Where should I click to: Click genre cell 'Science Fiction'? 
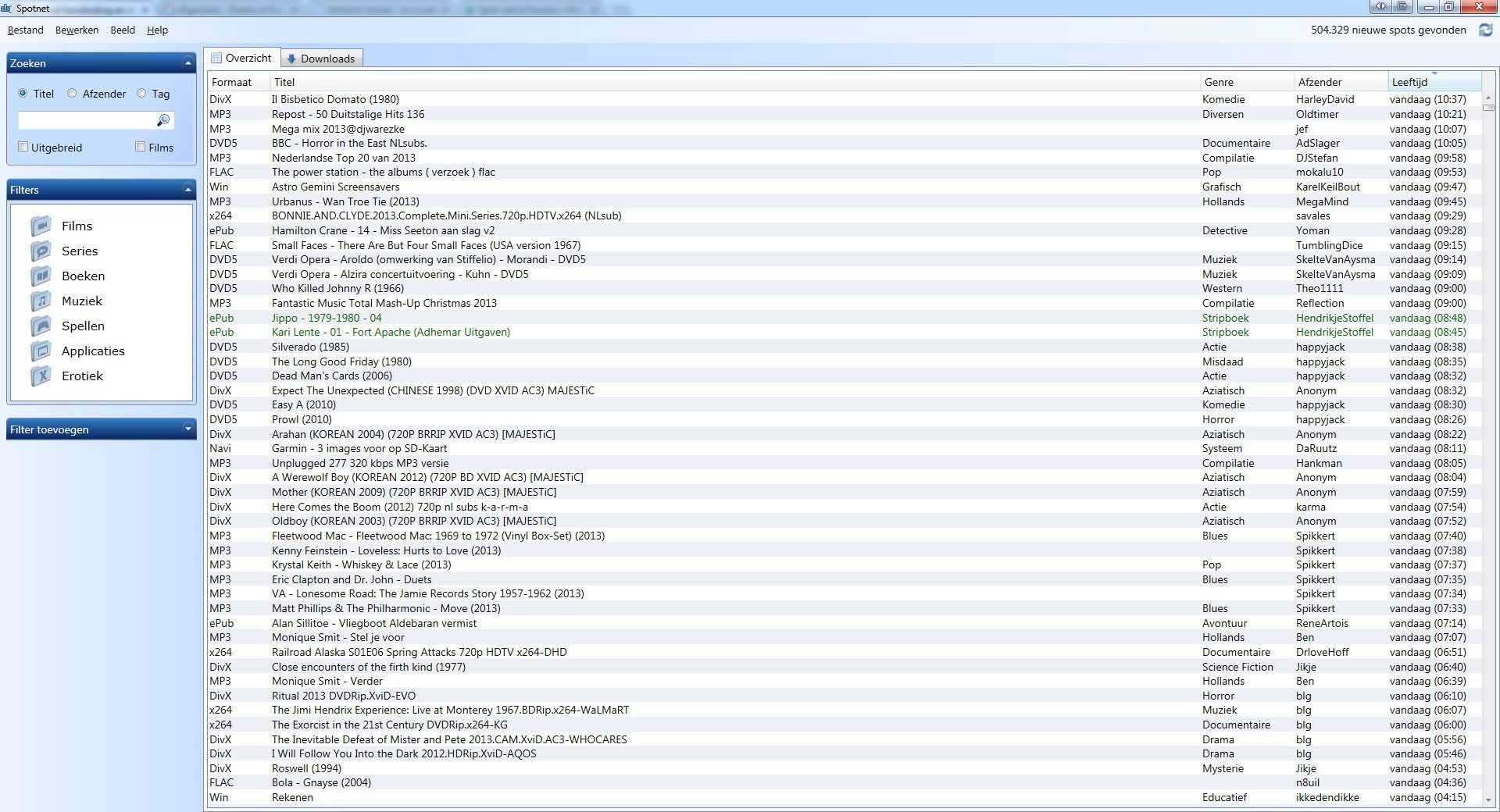tap(1237, 667)
